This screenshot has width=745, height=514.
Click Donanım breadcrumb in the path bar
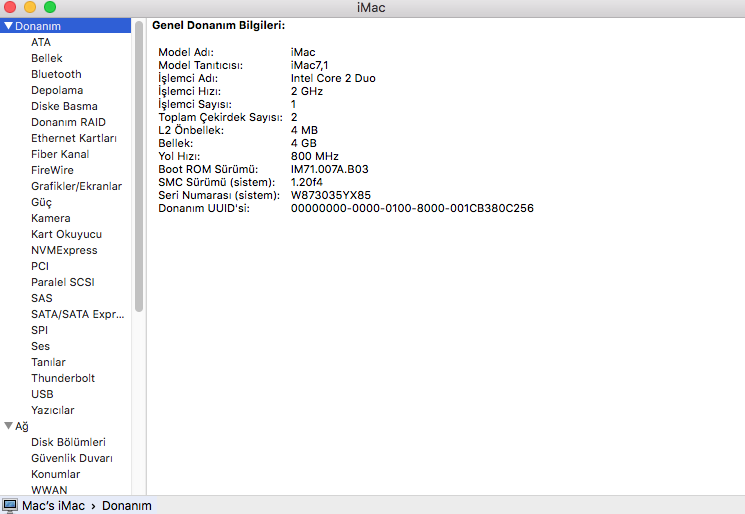pyautogui.click(x=127, y=505)
